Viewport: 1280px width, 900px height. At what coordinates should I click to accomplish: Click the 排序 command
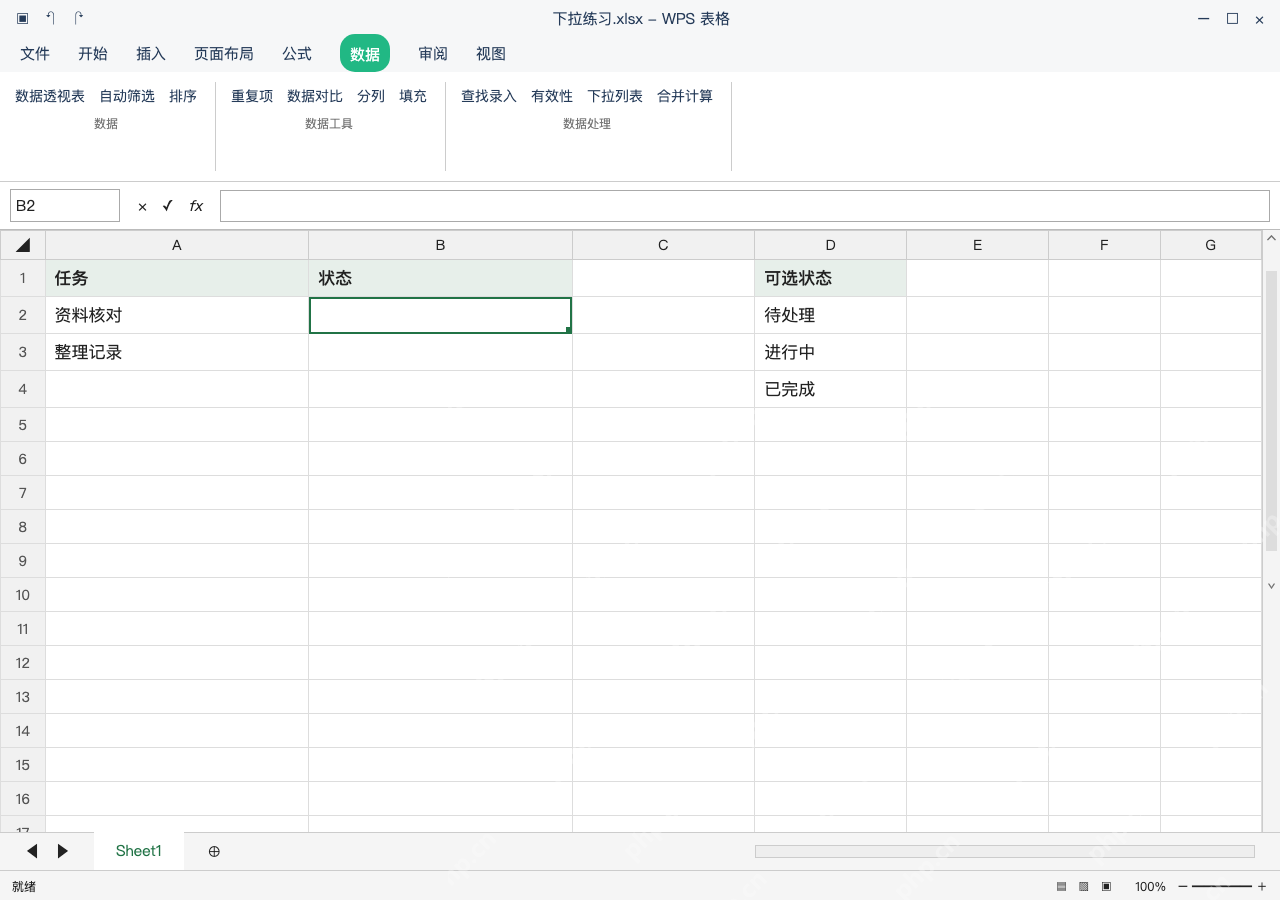tap(183, 96)
